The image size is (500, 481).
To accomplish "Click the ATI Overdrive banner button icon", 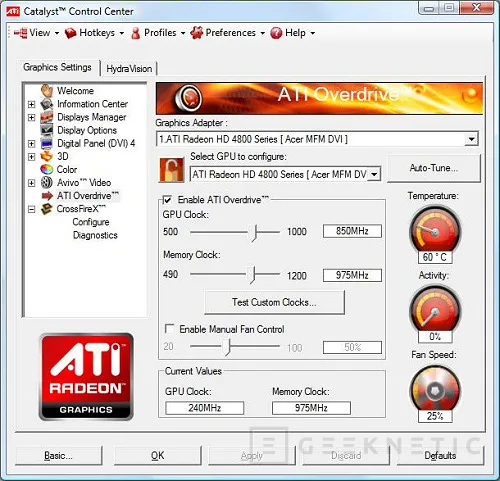I will coord(188,98).
